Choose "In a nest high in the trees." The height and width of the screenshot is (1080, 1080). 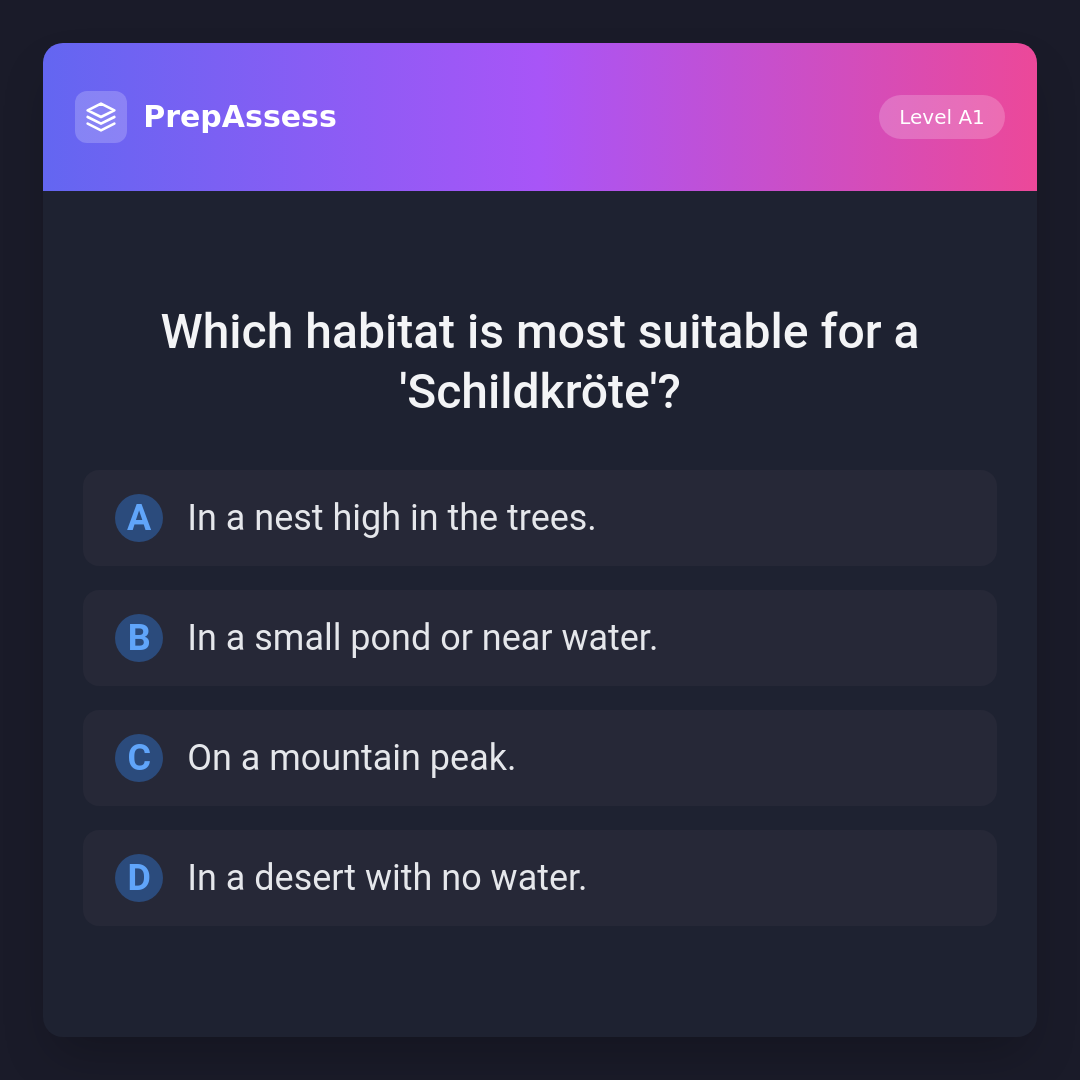pos(540,518)
